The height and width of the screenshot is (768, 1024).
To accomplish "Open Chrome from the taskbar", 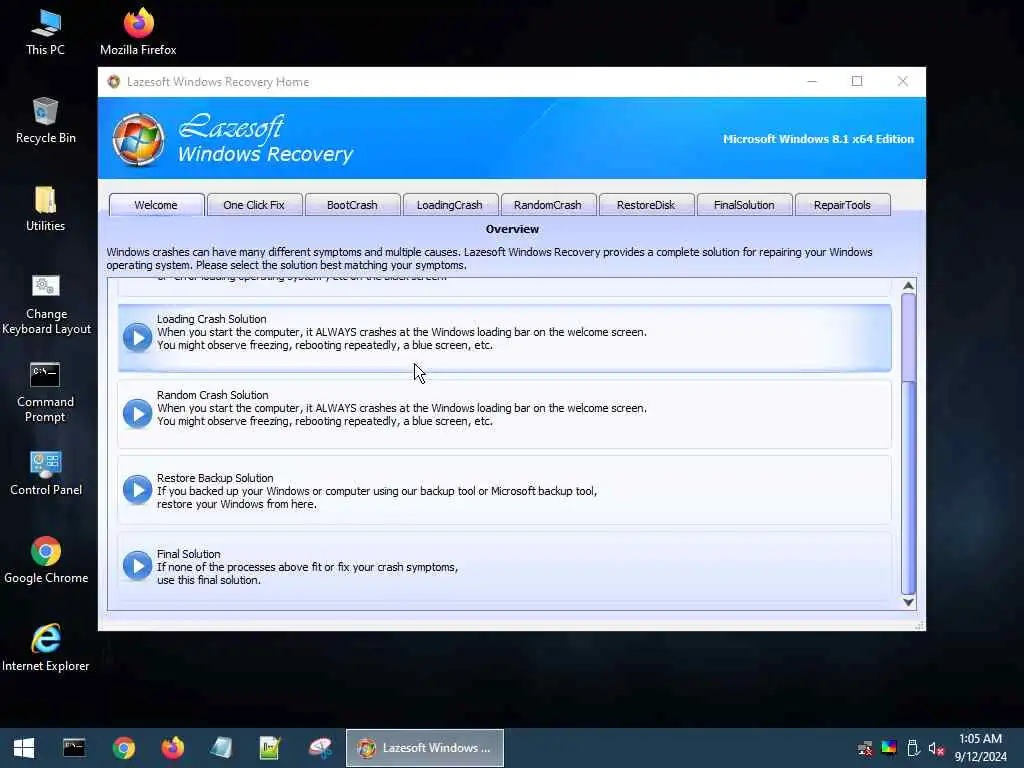I will (123, 748).
